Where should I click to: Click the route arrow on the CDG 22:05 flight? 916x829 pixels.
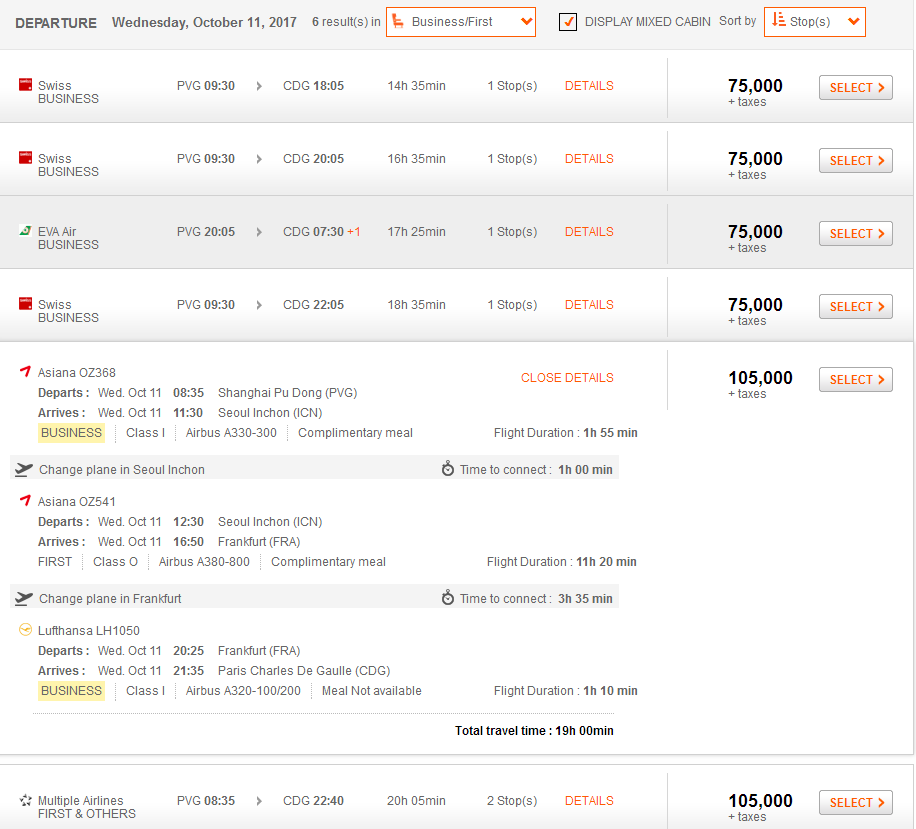coord(259,305)
